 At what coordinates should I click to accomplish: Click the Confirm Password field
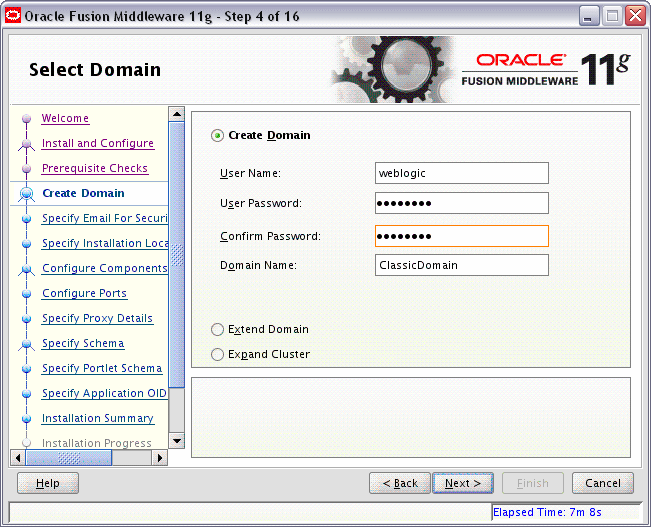462,236
